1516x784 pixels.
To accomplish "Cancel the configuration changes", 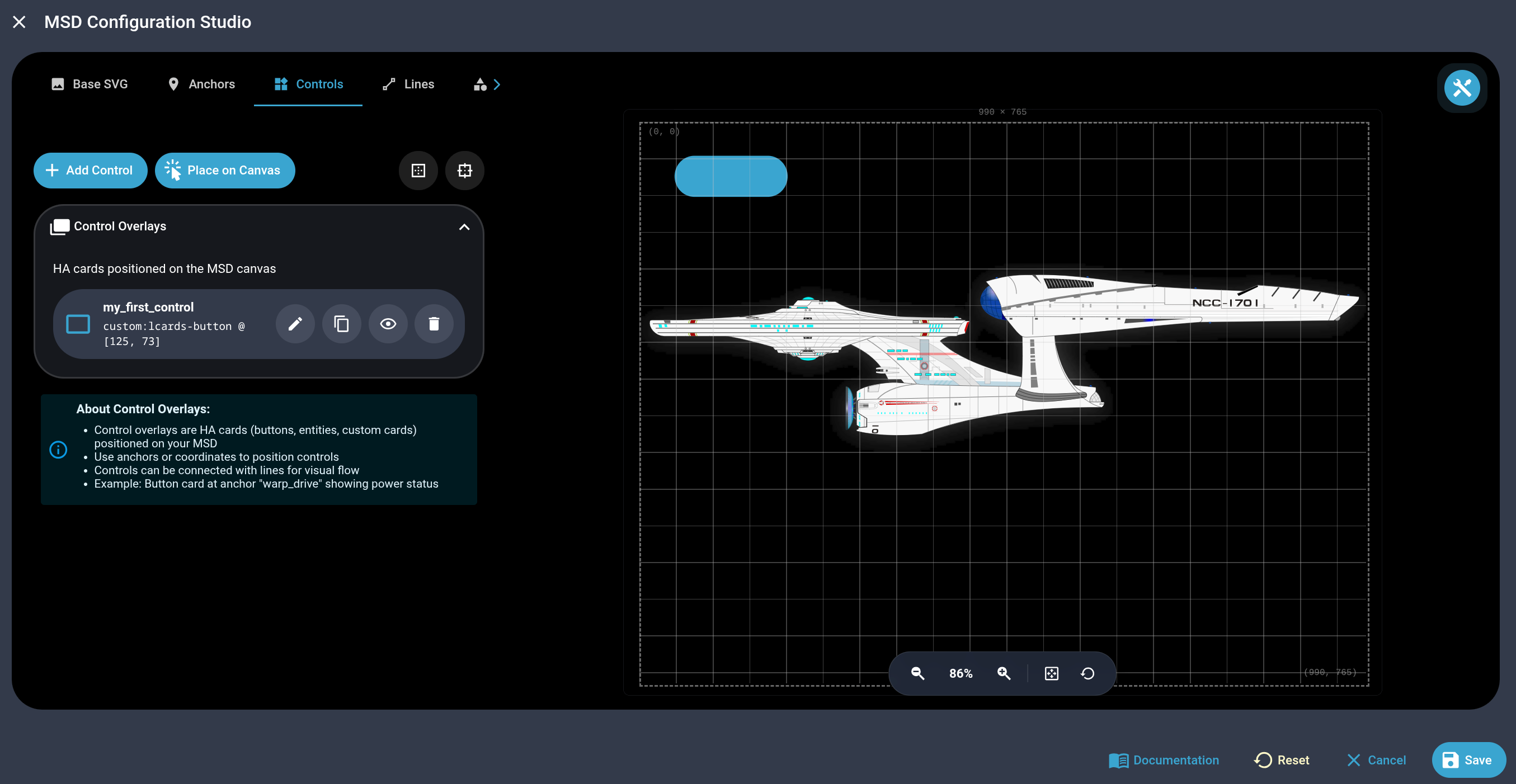I will 1377,761.
